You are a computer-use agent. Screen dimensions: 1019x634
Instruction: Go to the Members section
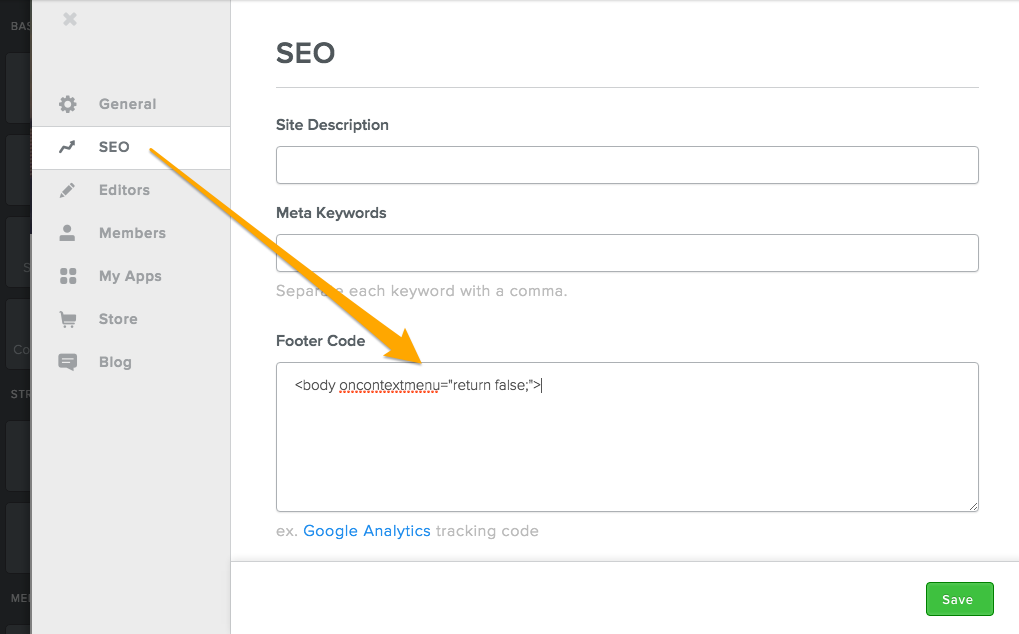coord(132,233)
